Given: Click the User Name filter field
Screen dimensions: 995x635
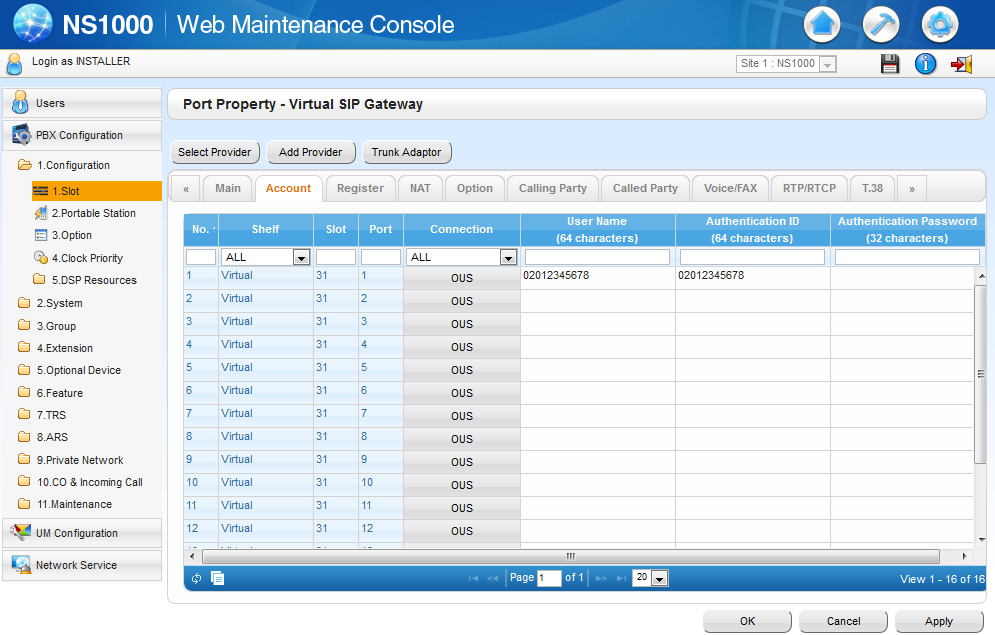Looking at the screenshot, I should point(597,257).
